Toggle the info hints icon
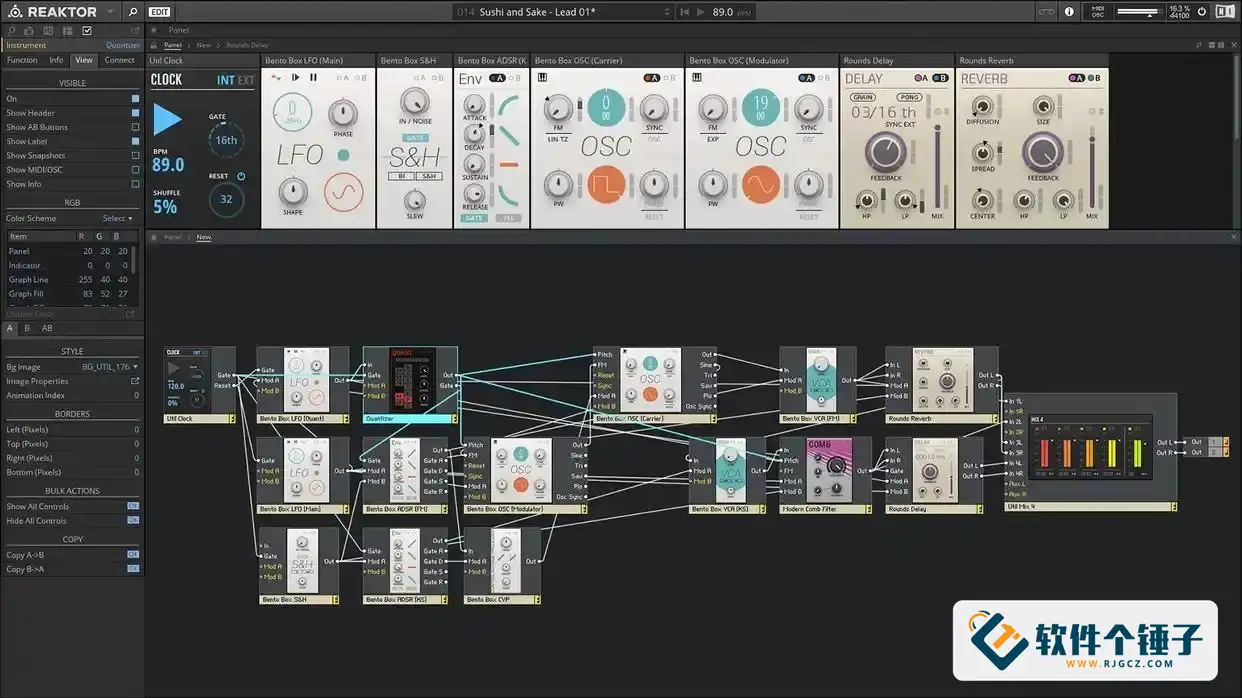This screenshot has width=1242, height=698. tap(1069, 12)
